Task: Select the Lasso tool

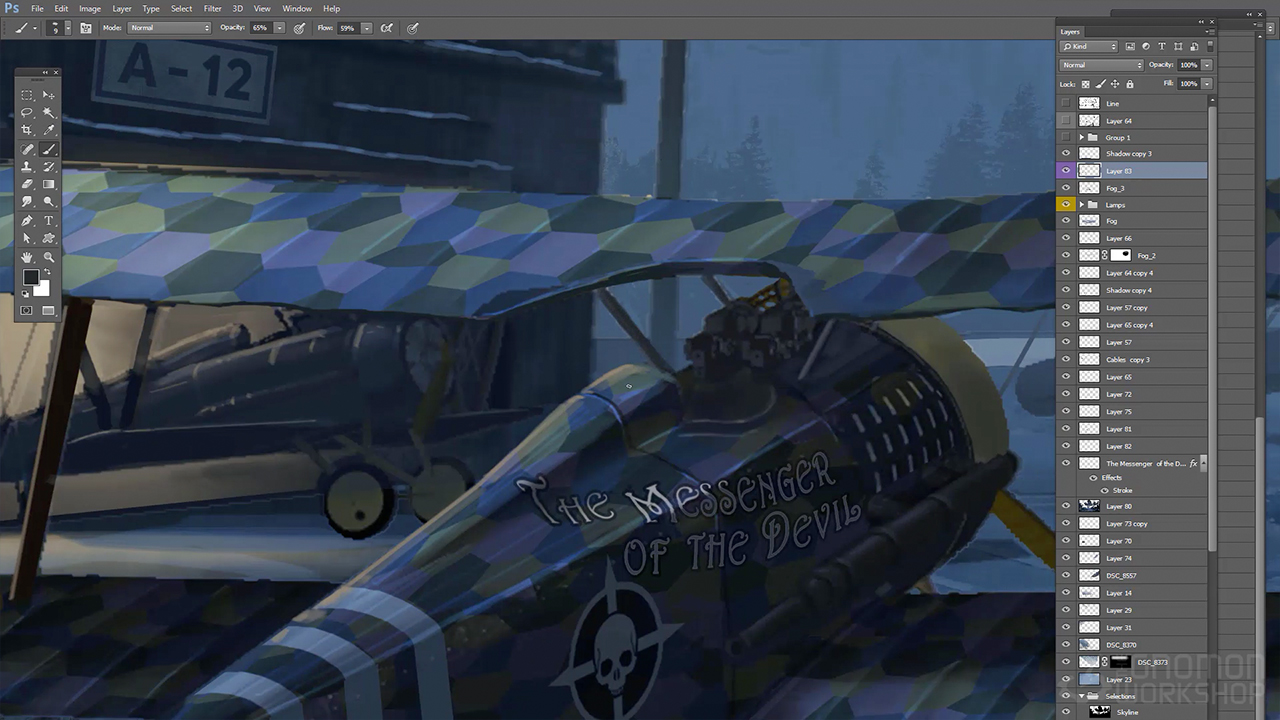Action: (27, 113)
